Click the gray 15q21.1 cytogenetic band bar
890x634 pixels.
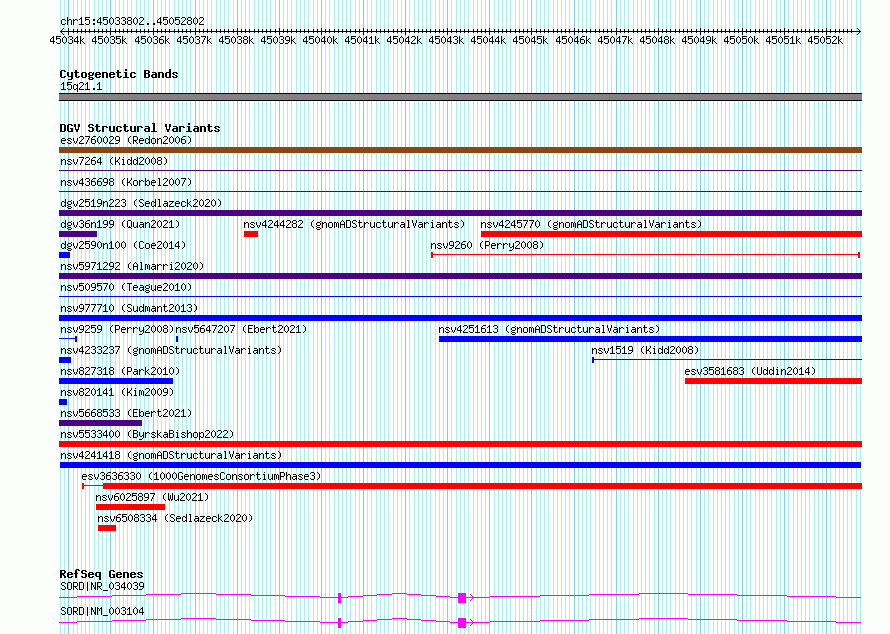[460, 97]
